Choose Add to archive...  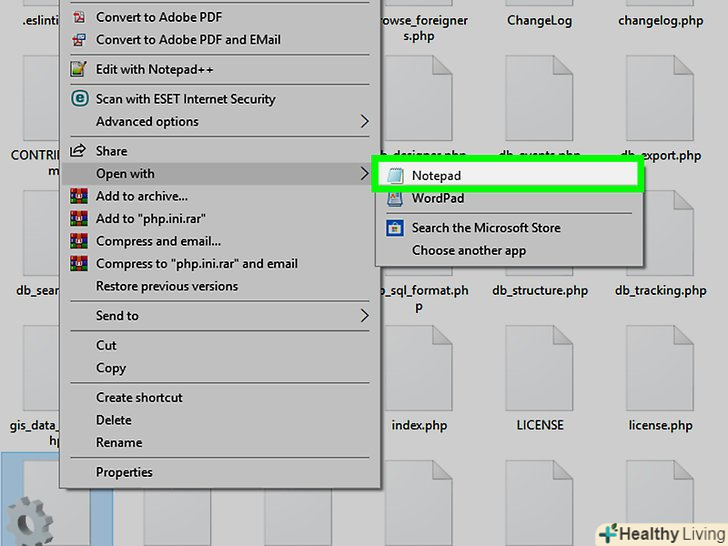220,196
